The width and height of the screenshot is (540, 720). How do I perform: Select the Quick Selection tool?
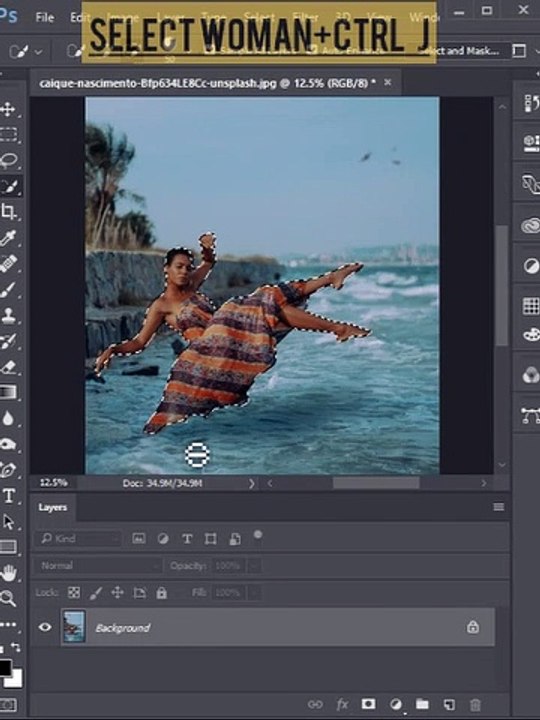9,186
